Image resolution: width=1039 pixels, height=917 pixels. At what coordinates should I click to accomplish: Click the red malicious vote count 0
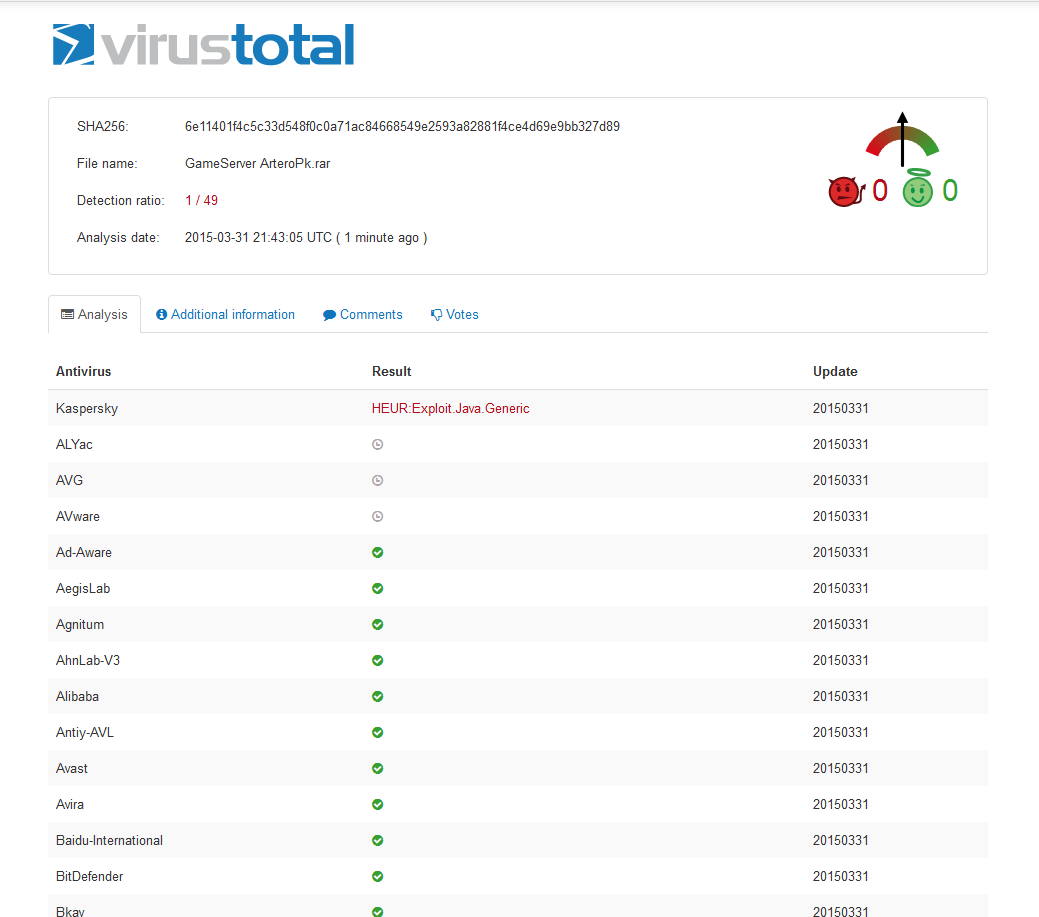[879, 191]
